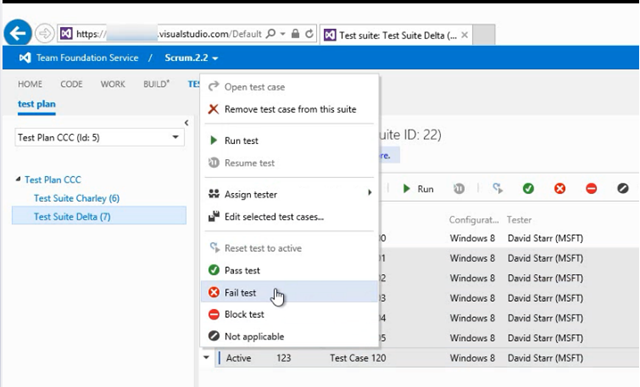Open the address bar history dropdown arrow
The width and height of the screenshot is (640, 387).
click(x=282, y=33)
